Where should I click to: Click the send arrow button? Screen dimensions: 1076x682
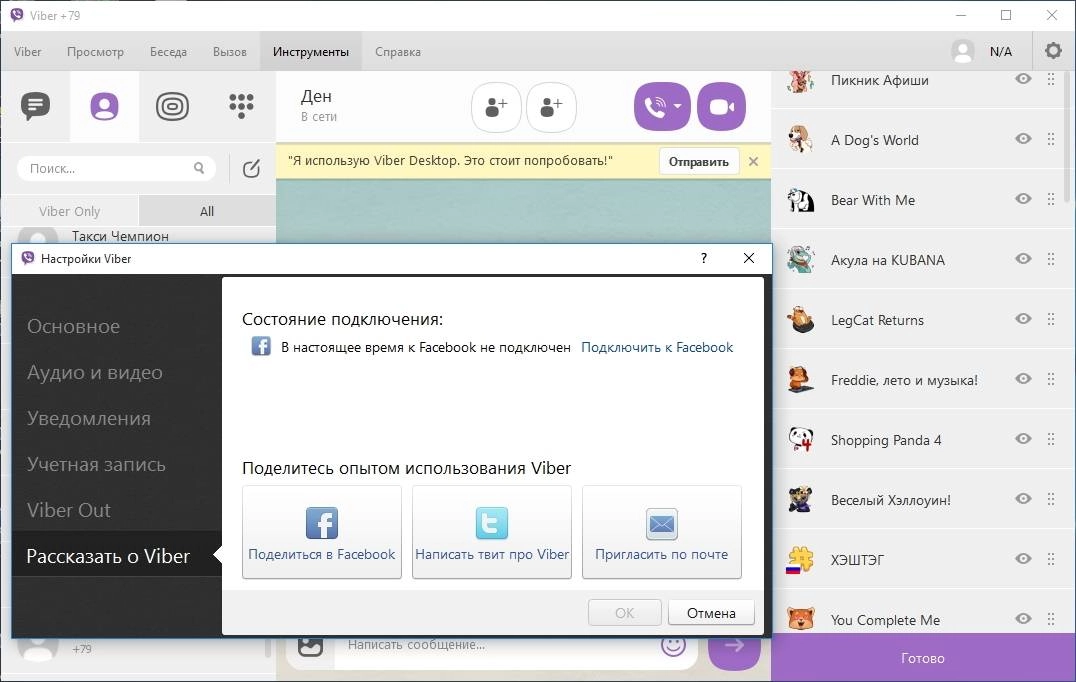(734, 648)
